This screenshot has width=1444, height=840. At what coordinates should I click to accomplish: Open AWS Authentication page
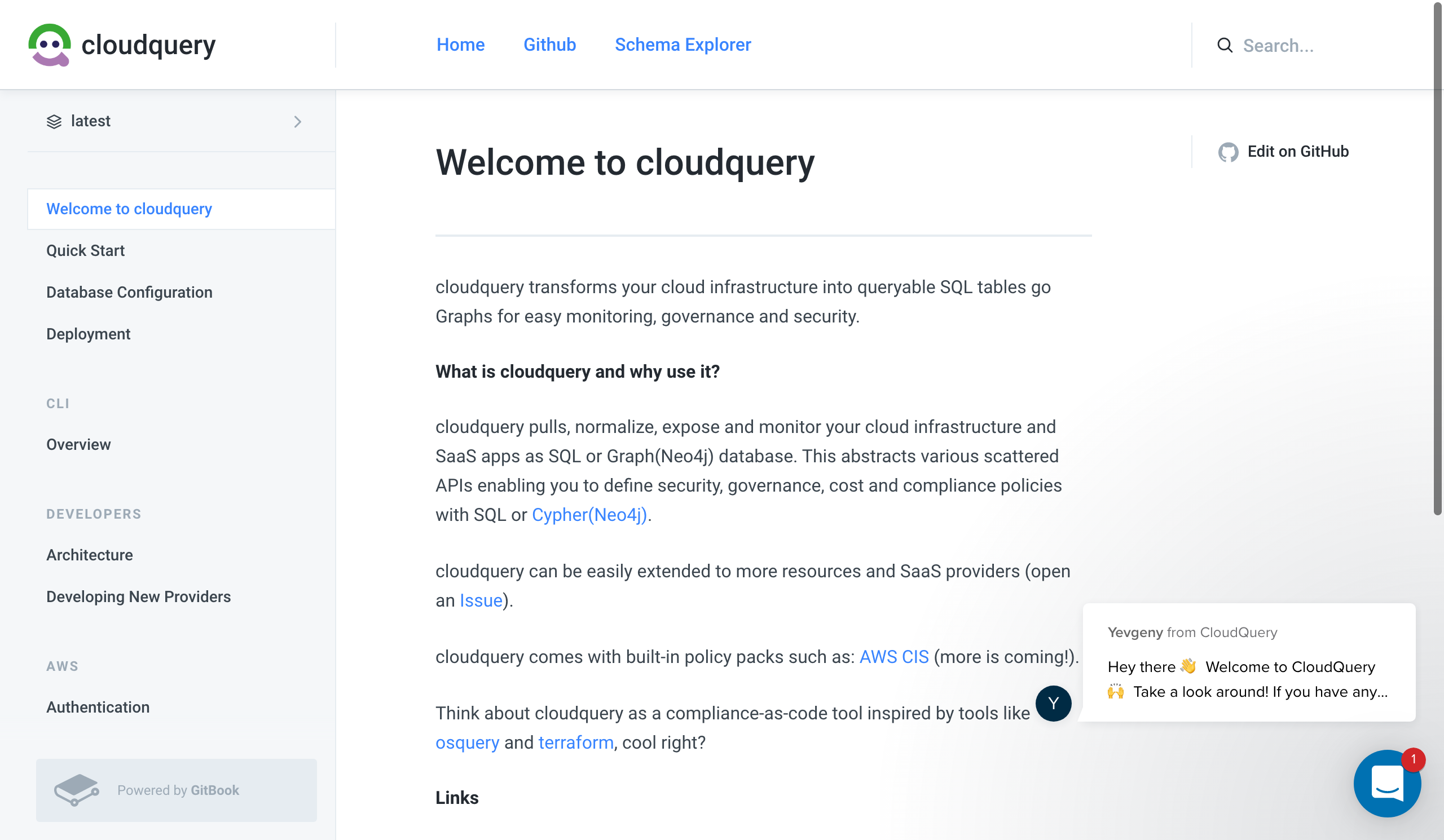pyautogui.click(x=98, y=707)
